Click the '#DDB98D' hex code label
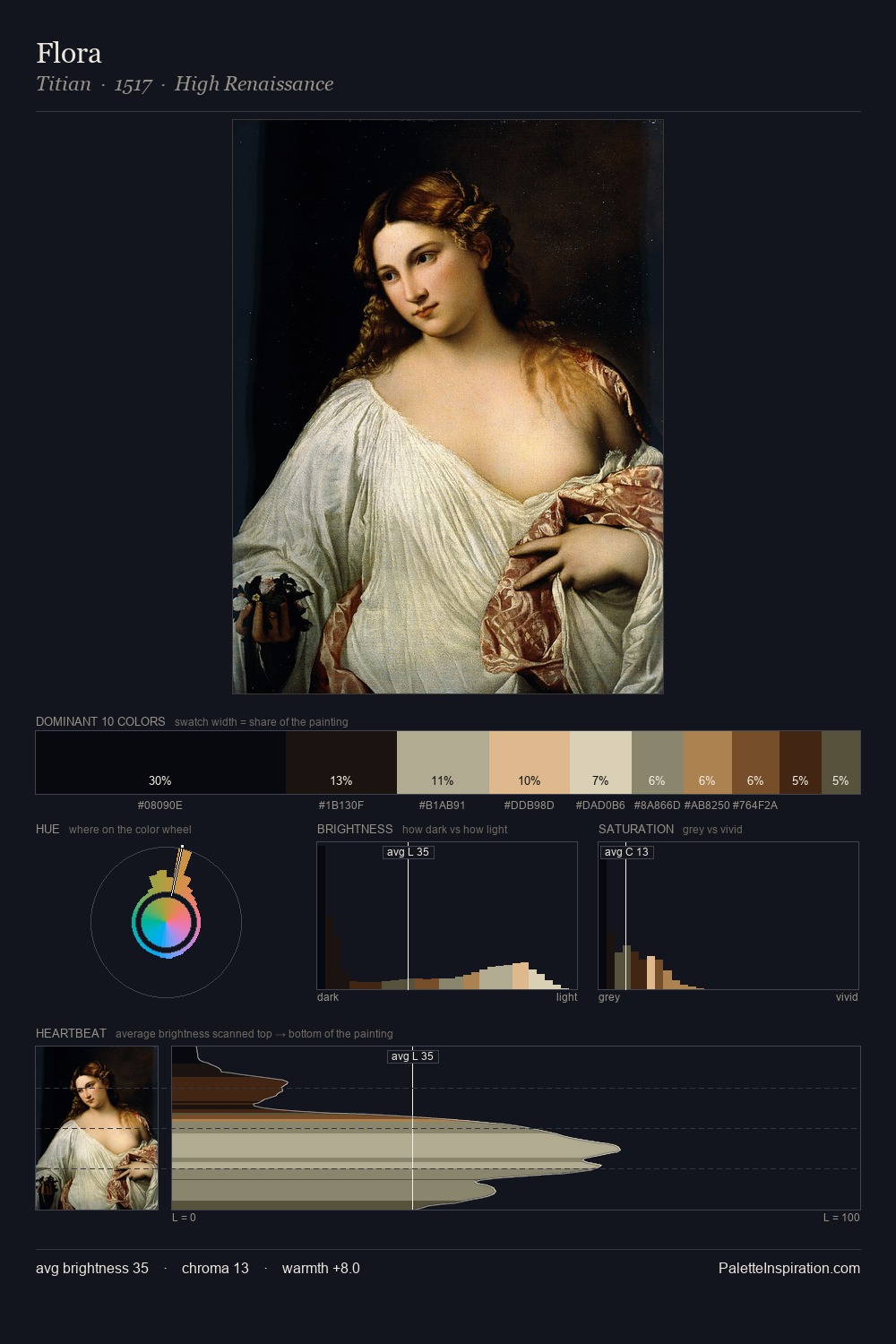The width and height of the screenshot is (896, 1344). pos(530,806)
